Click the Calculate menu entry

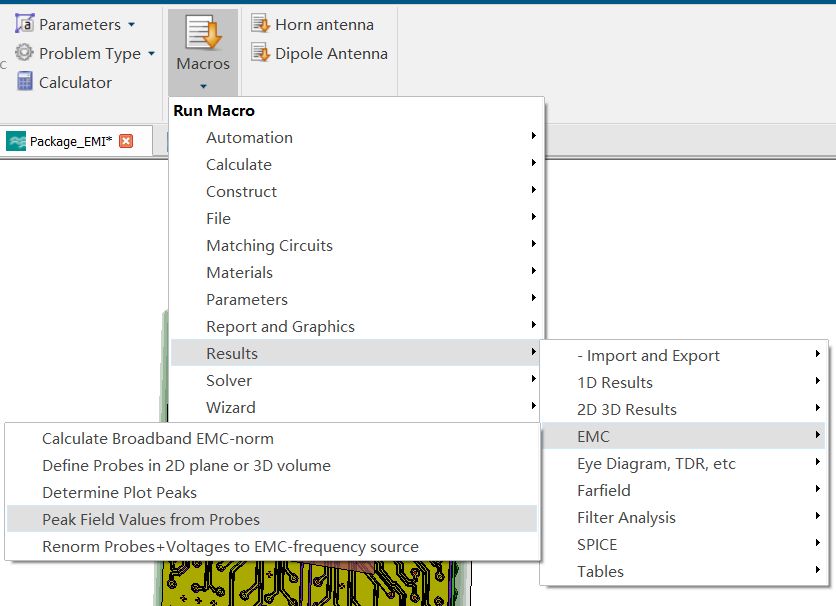coord(356,164)
